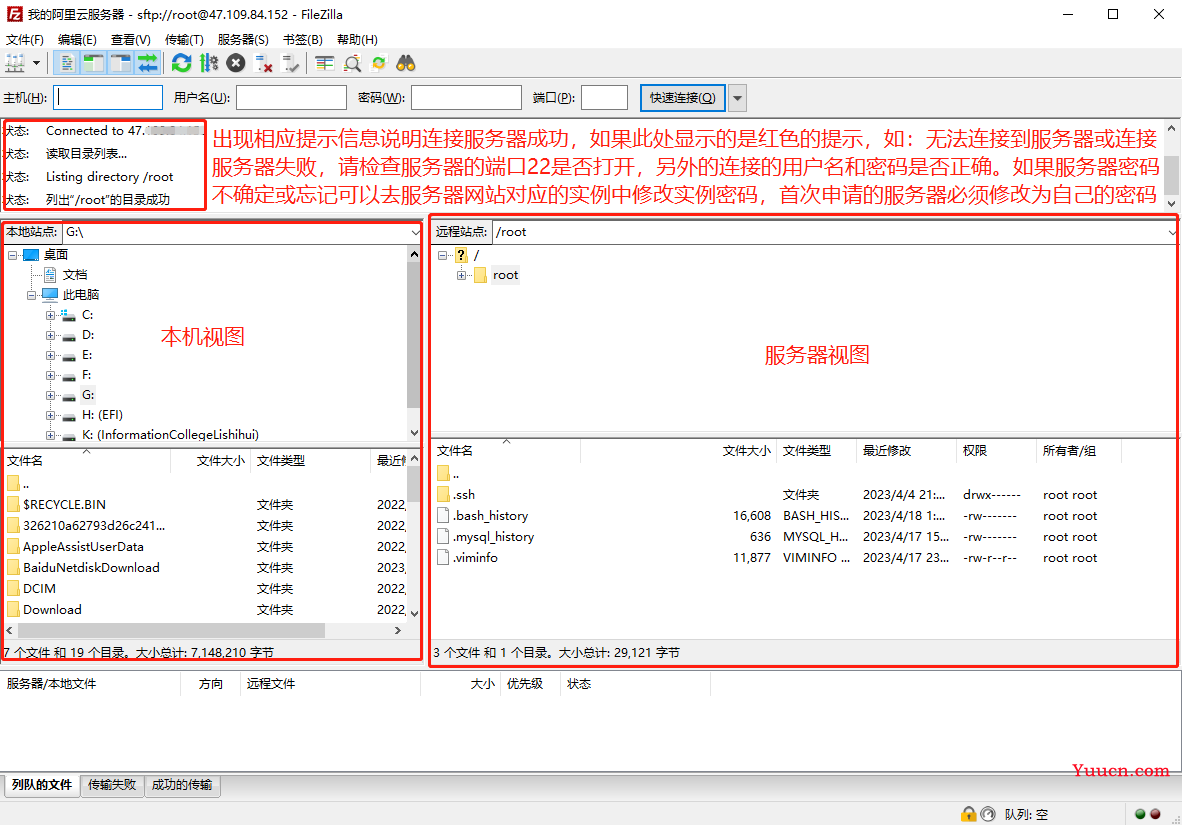This screenshot has width=1182, height=825.
Task: Select the E: drive icon
Action: click(69, 356)
